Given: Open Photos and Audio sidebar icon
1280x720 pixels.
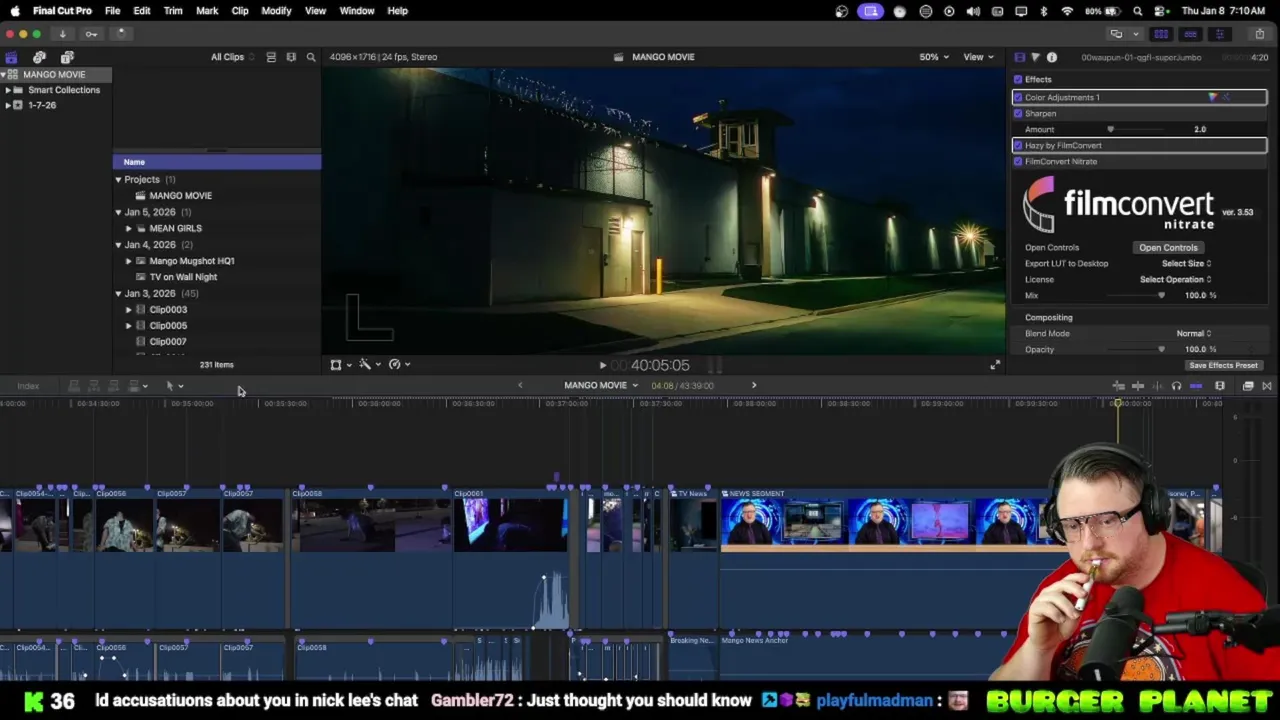Looking at the screenshot, I should click(39, 57).
